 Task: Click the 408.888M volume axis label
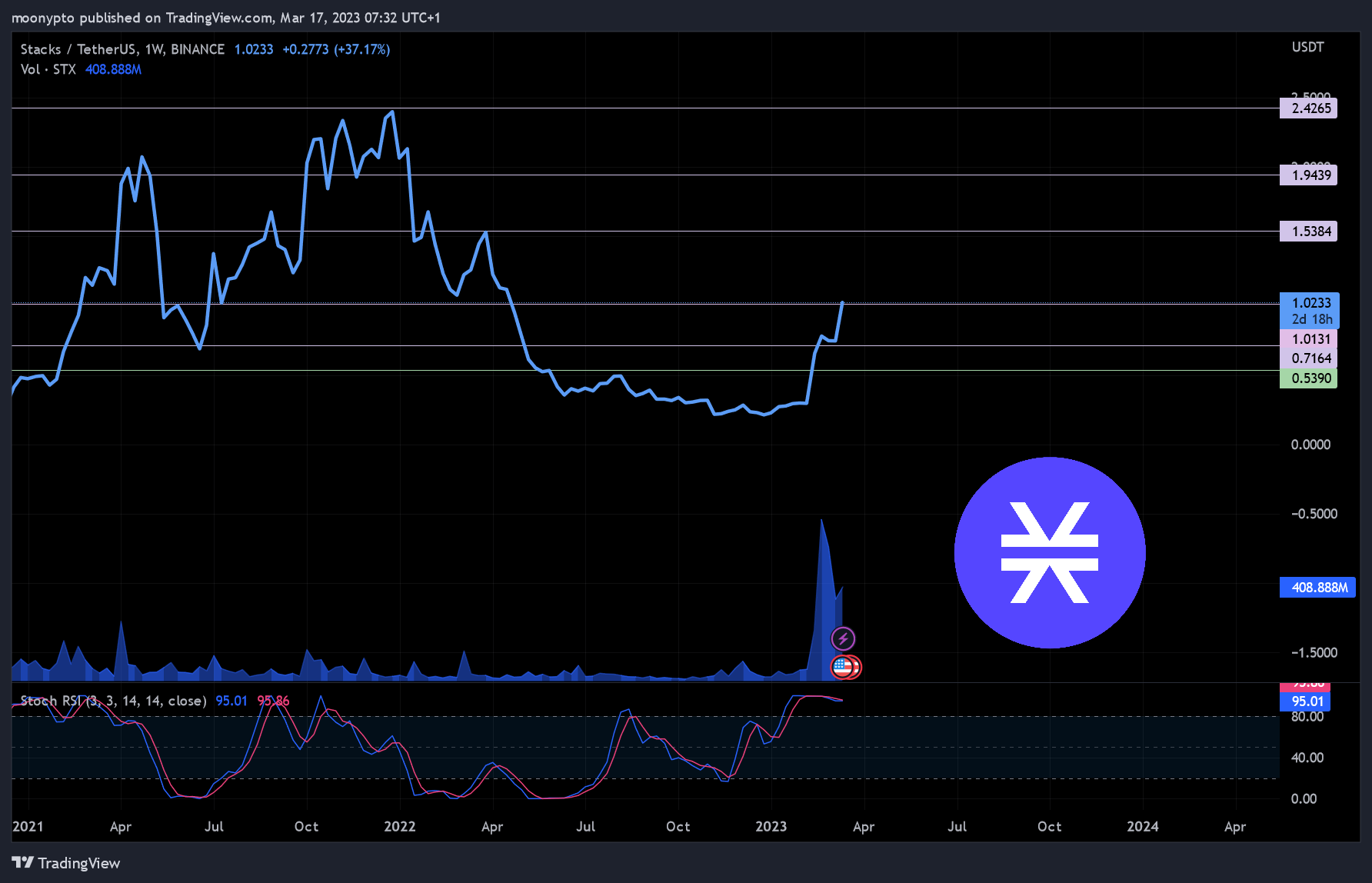[x=1317, y=588]
